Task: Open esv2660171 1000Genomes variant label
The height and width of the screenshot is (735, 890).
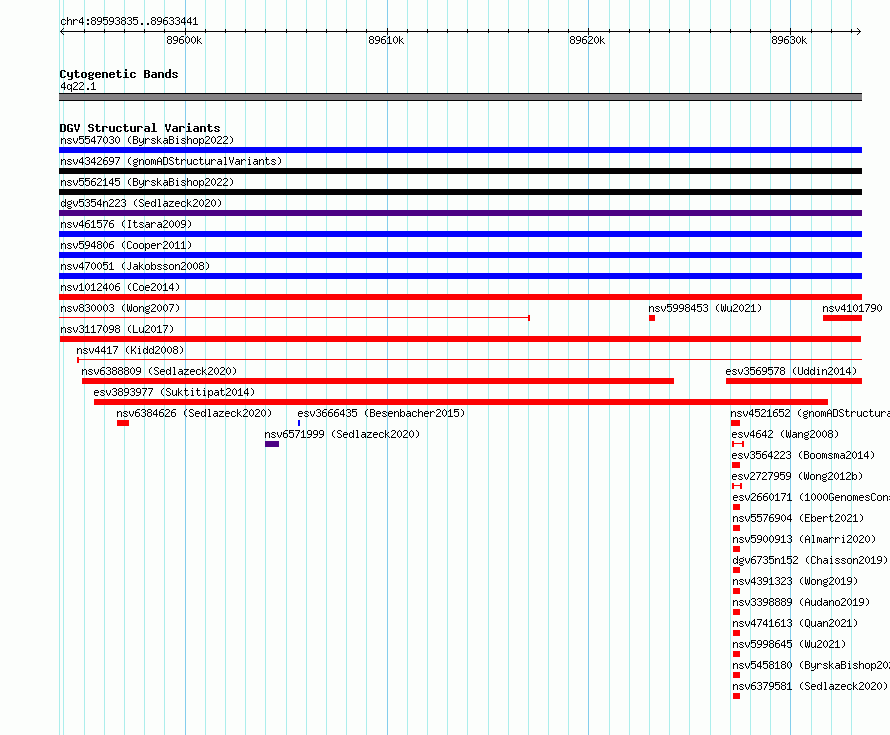Action: [811, 497]
